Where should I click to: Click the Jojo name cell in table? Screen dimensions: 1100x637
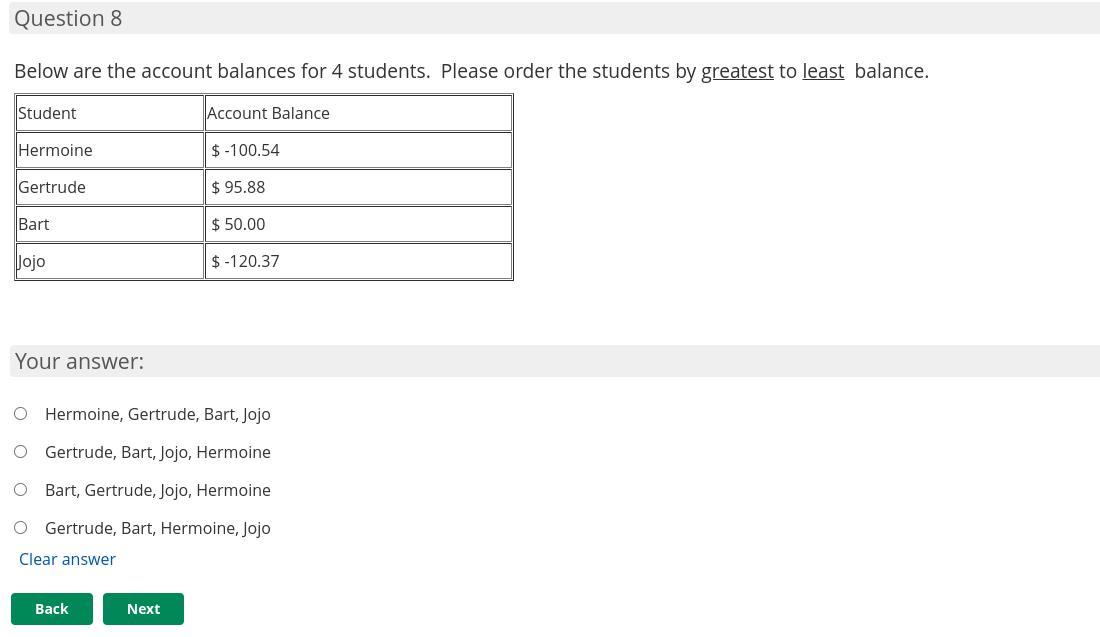coord(110,261)
